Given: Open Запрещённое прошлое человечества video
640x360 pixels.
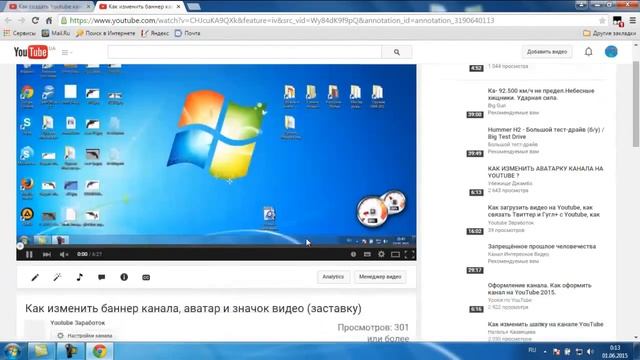Looking at the screenshot, I should click(x=542, y=247).
